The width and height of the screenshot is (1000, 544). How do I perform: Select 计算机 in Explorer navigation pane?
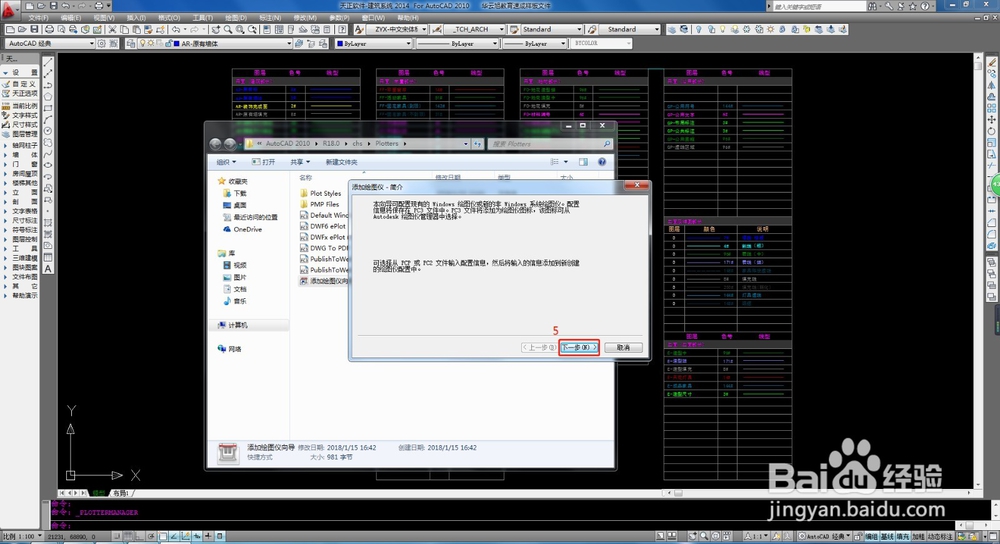tap(232, 325)
